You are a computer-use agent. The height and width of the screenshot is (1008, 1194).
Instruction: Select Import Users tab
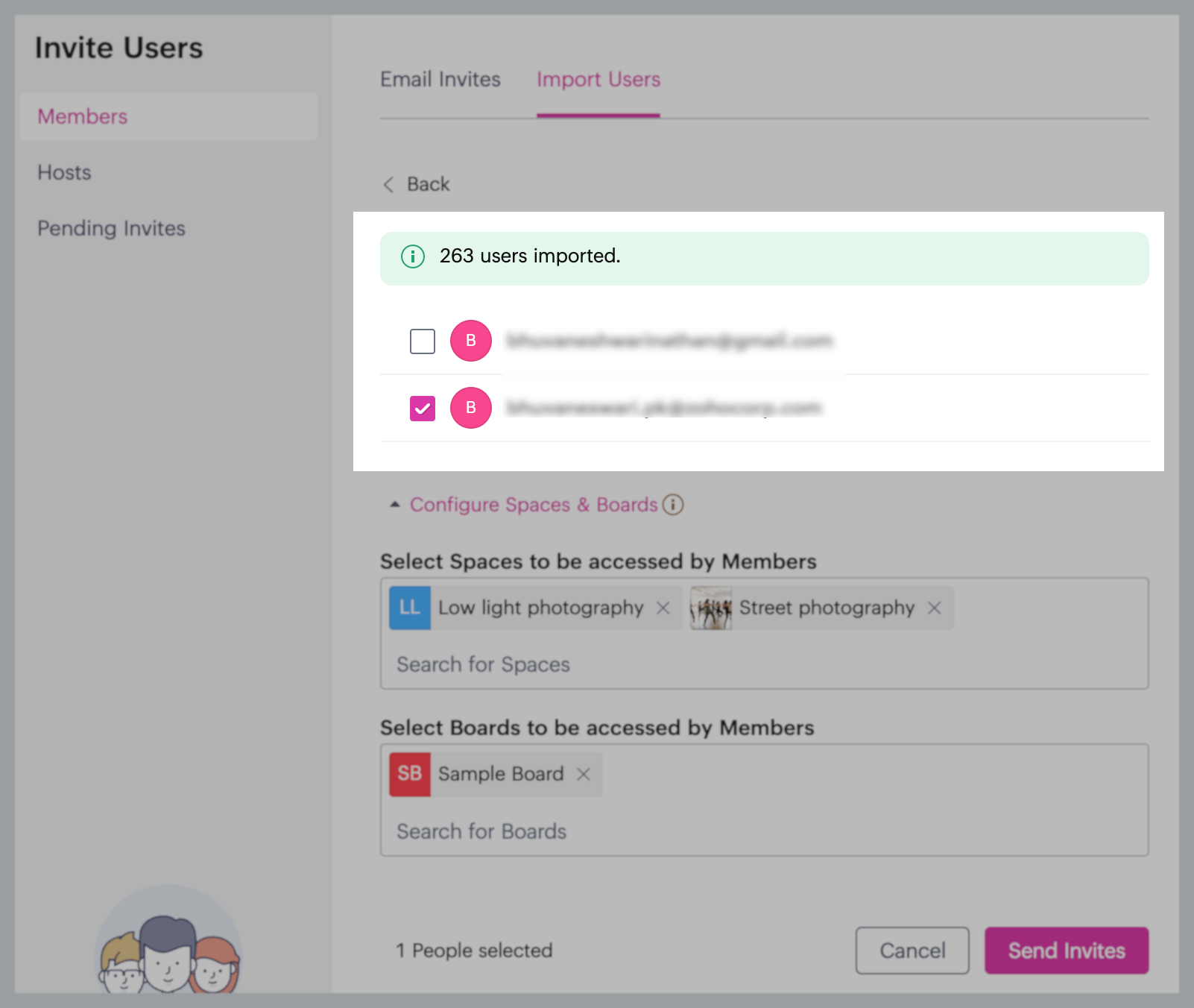598,80
